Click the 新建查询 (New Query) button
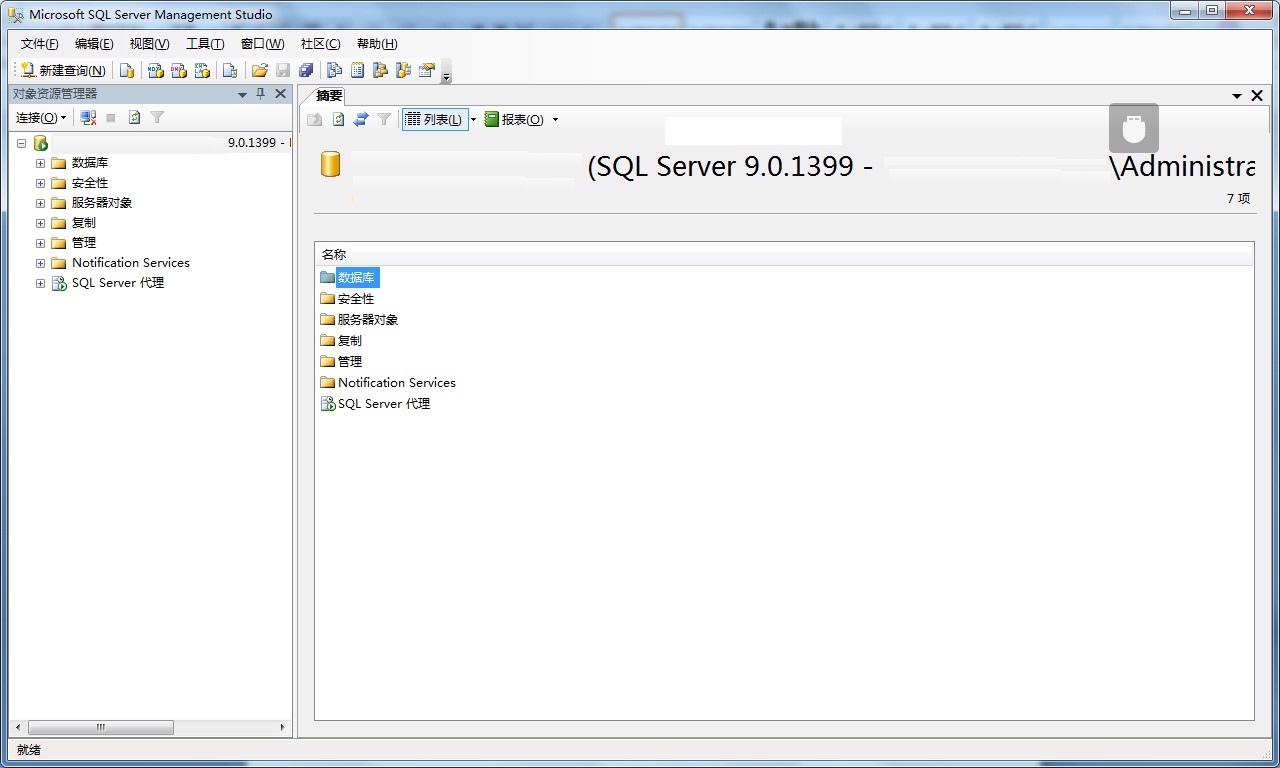Viewport: 1280px width, 768px height. pyautogui.click(x=63, y=70)
